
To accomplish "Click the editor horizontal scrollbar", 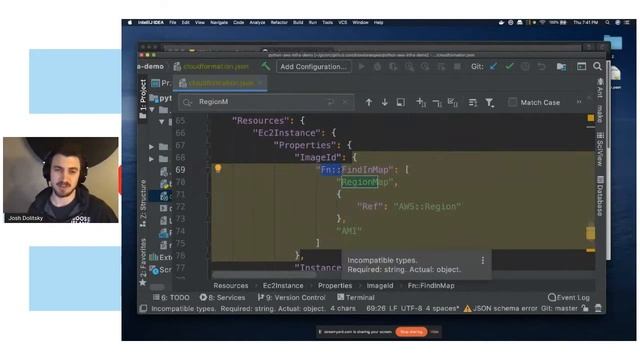I will point(264,275).
